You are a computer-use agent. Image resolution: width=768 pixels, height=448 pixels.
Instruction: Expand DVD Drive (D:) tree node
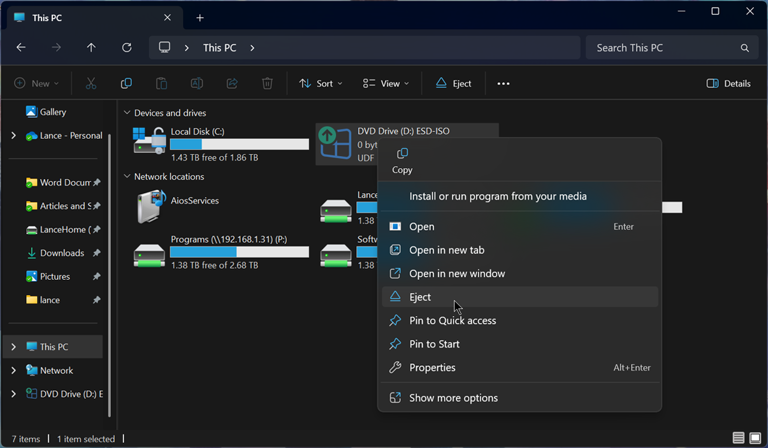point(14,394)
